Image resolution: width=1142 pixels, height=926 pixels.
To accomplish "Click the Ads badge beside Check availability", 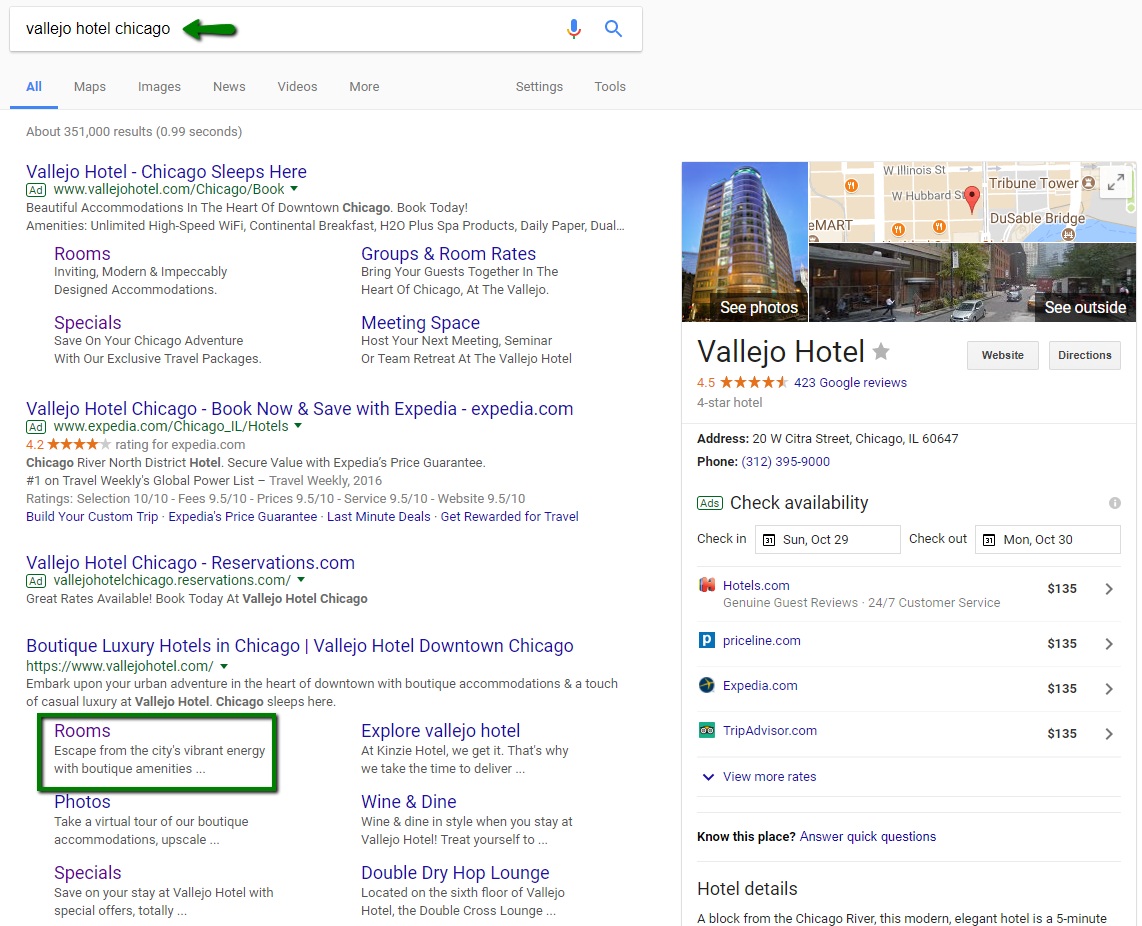I will pyautogui.click(x=709, y=503).
